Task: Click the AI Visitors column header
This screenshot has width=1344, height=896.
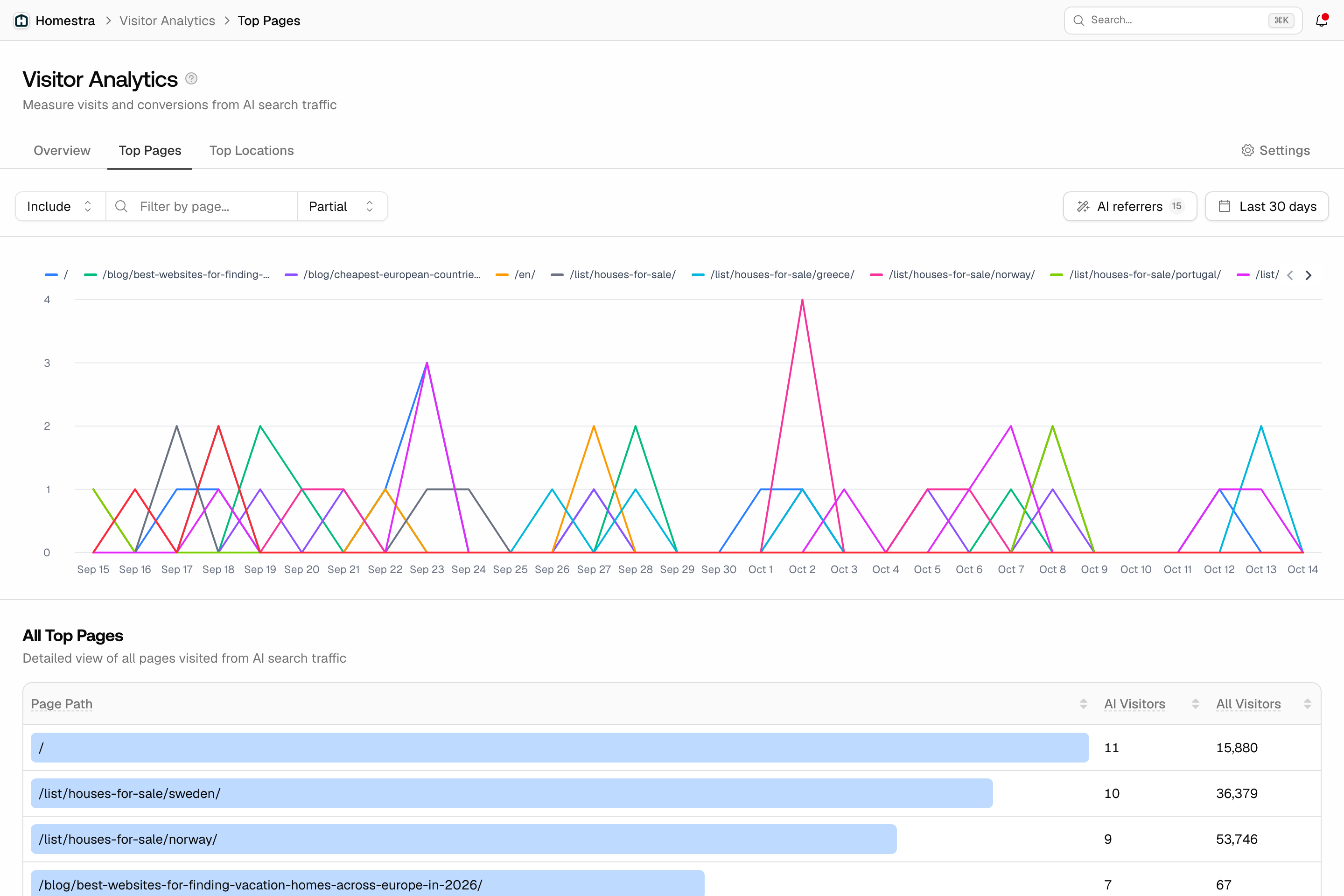Action: pos(1134,704)
